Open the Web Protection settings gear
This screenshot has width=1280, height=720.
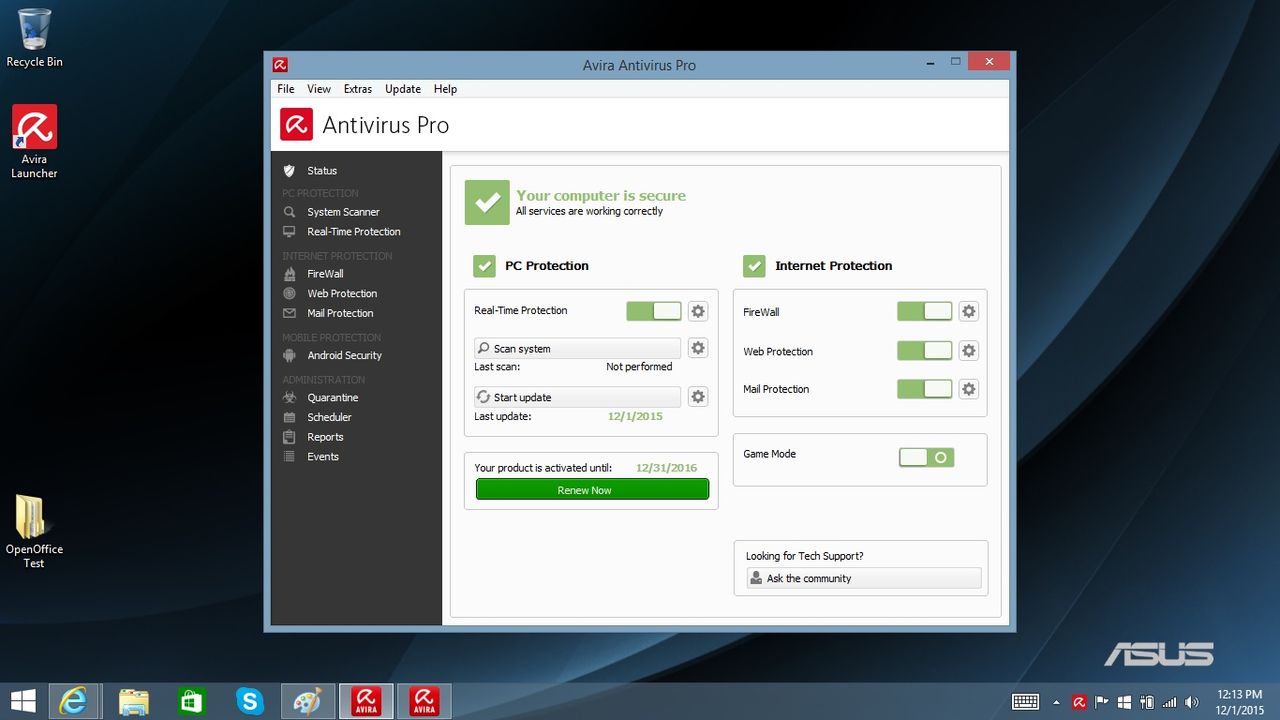(968, 351)
